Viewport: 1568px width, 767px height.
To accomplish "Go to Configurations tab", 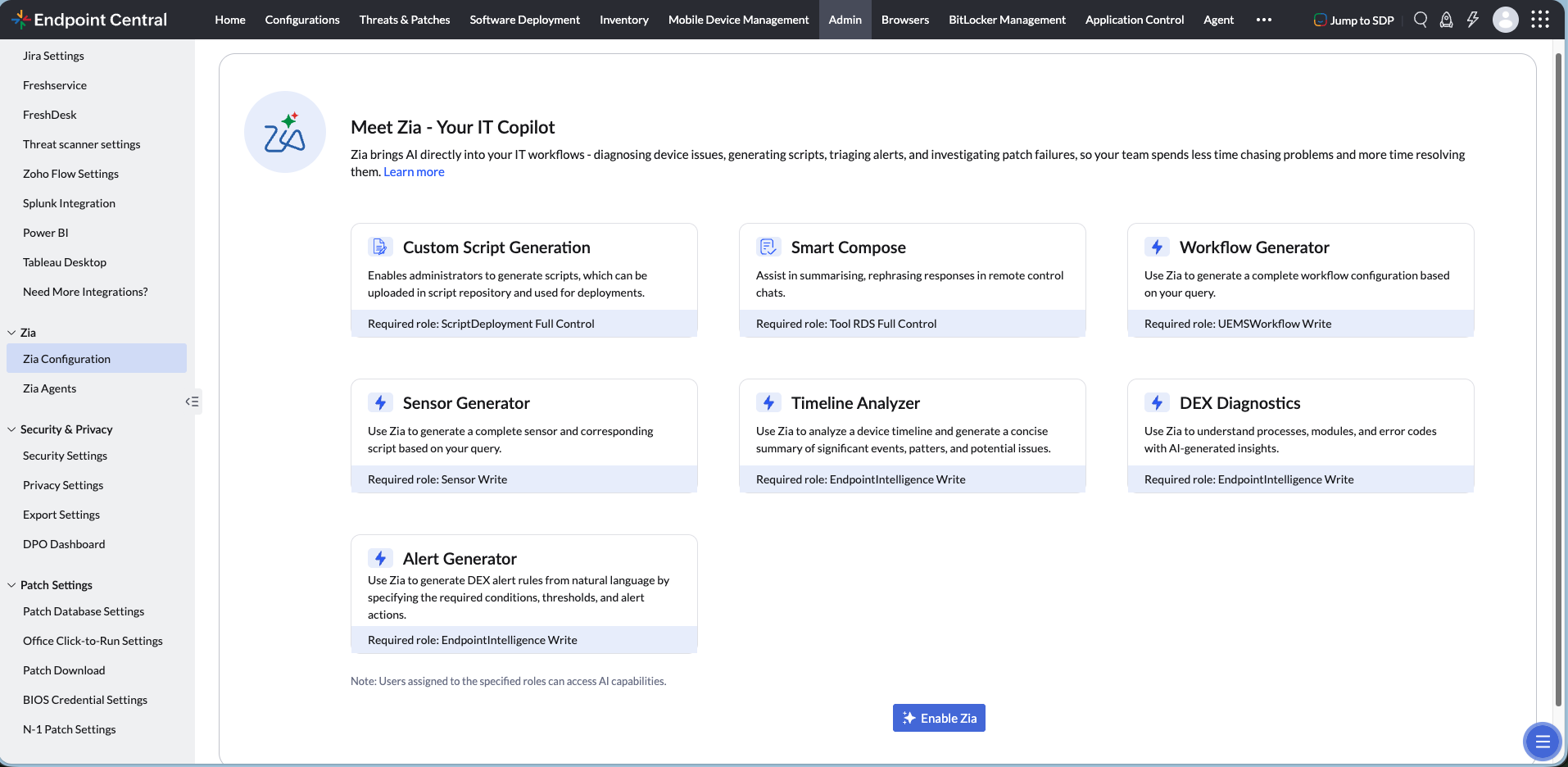I will [302, 20].
